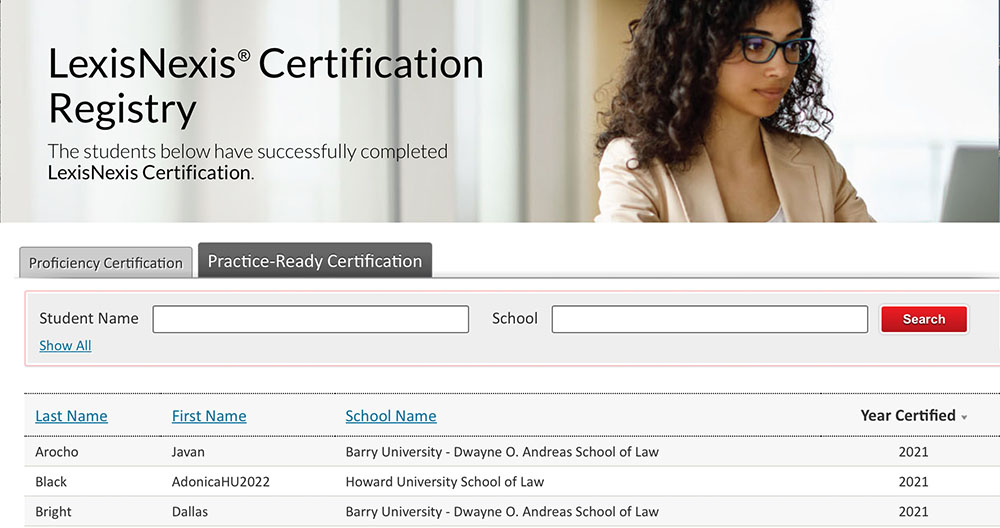Select the last name Arocho

[57, 452]
